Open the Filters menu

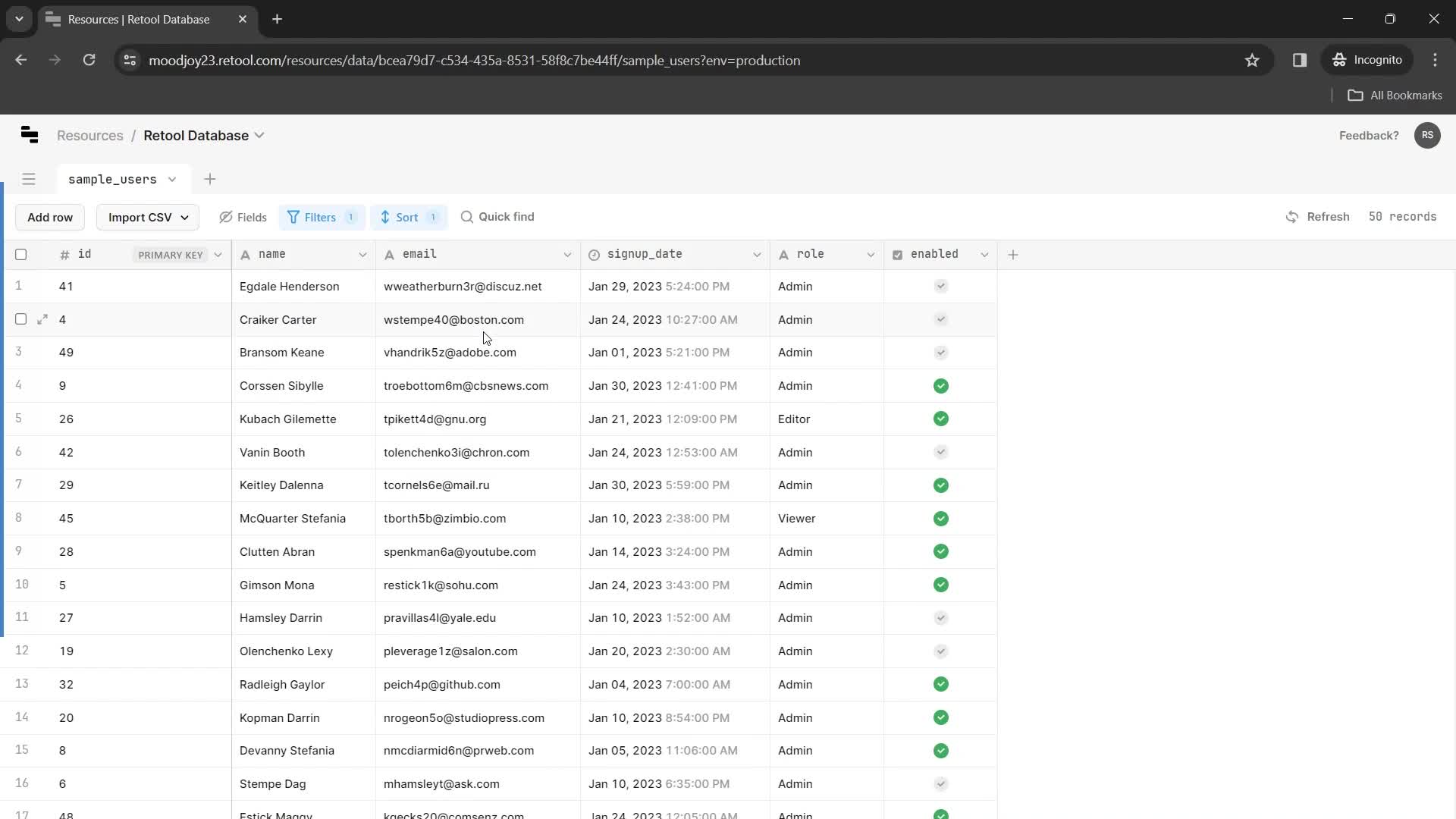(x=322, y=217)
